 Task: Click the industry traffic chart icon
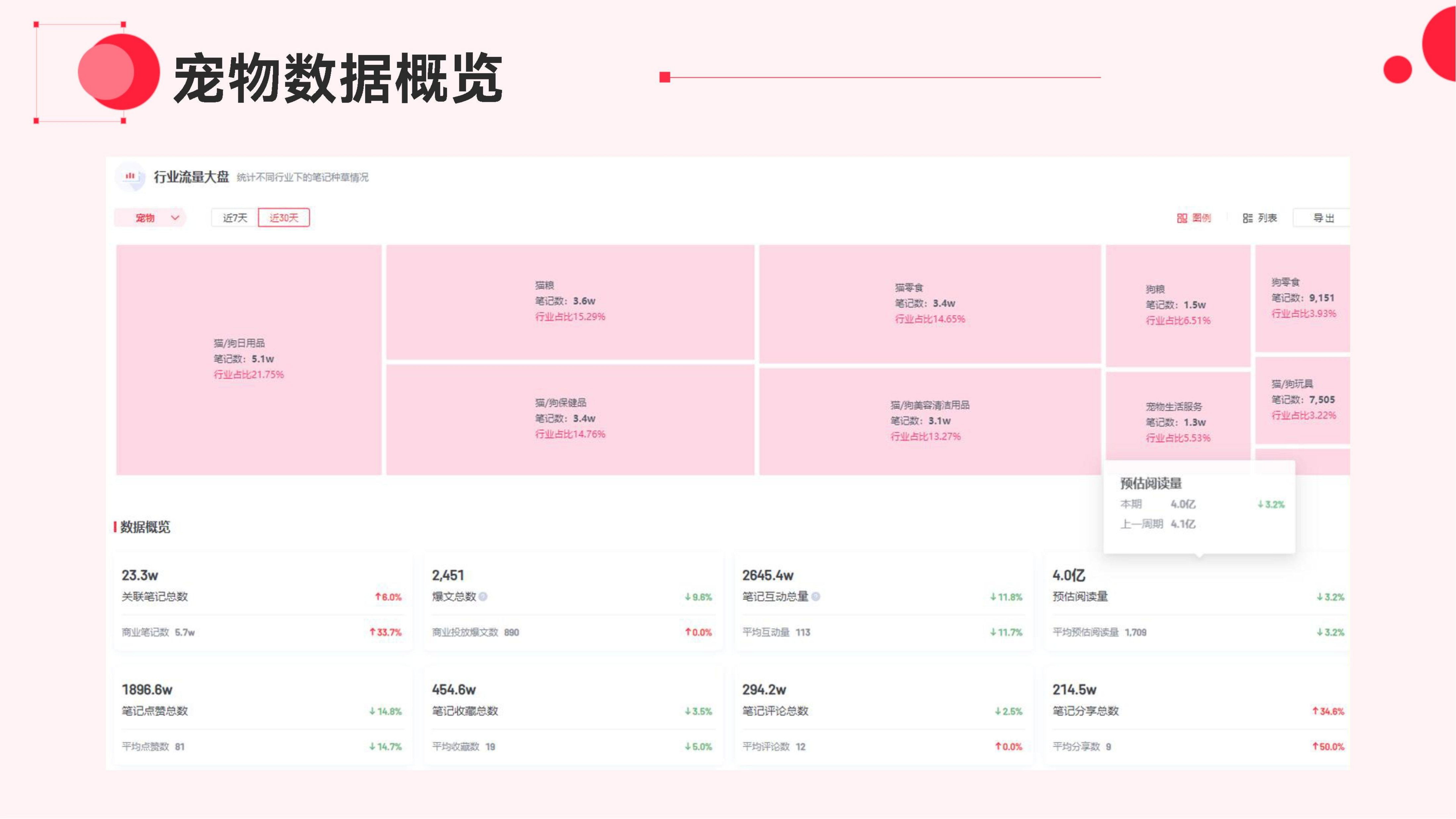pos(130,176)
